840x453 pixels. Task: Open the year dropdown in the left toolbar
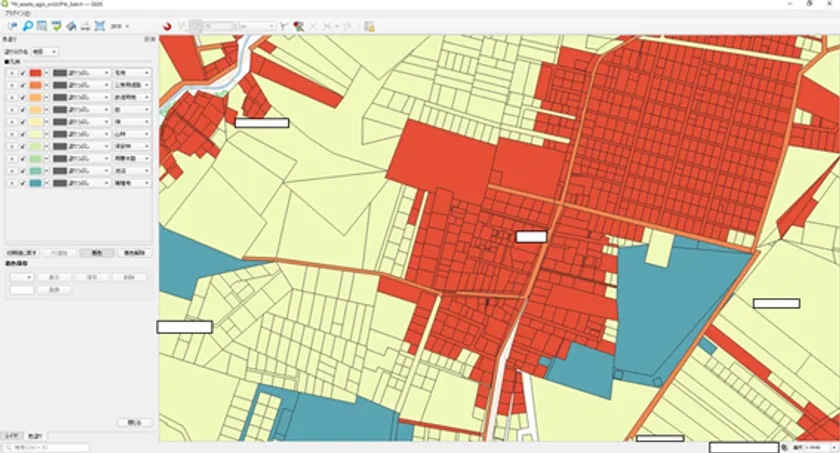click(x=119, y=26)
